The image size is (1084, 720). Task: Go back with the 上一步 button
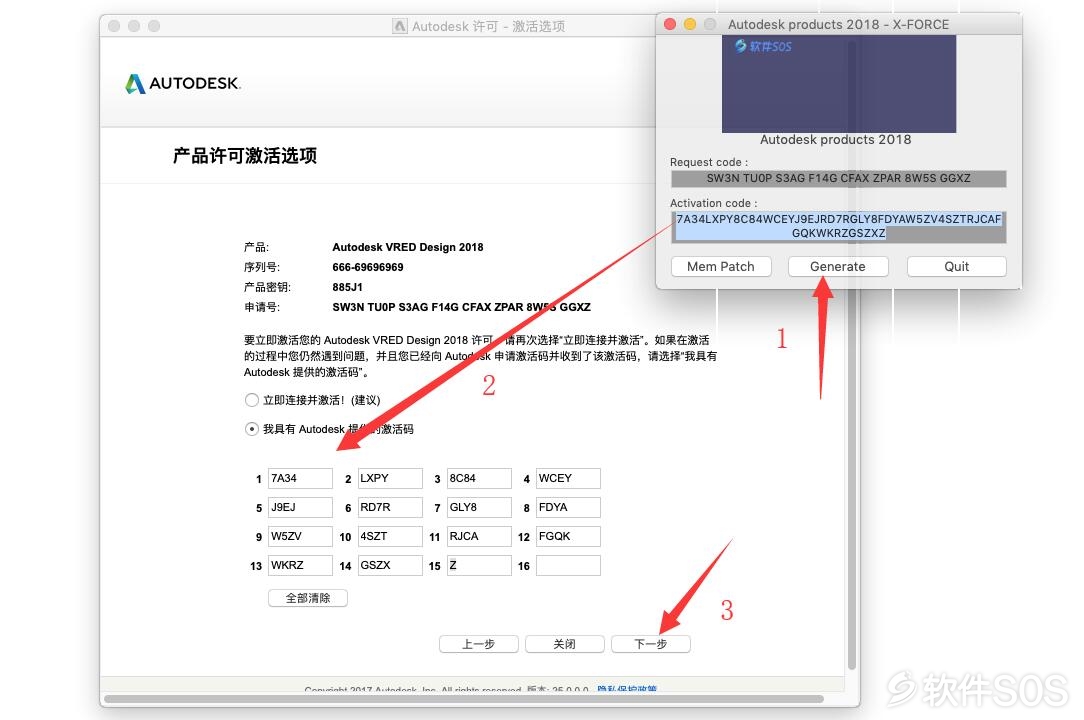coord(478,644)
